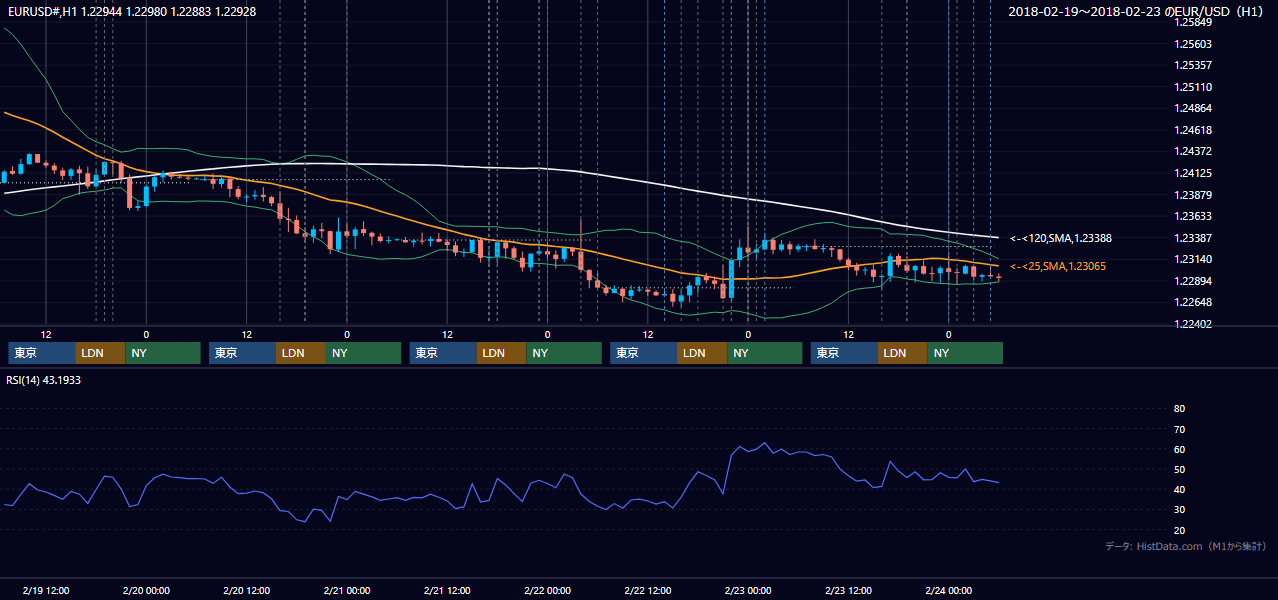Click the 1.25849 price axis label
The height and width of the screenshot is (600, 1278).
1192,22
